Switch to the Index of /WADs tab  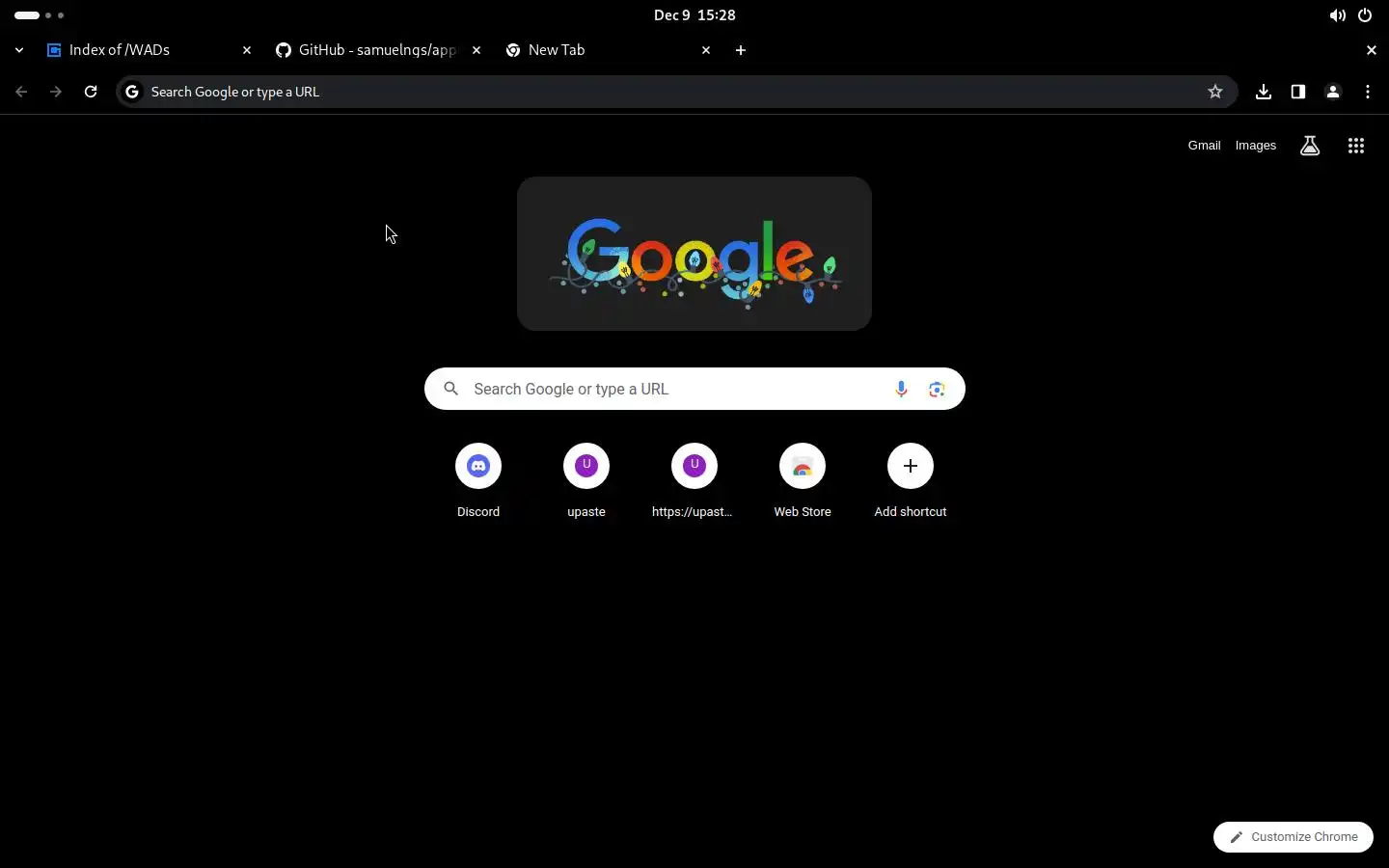click(x=150, y=50)
